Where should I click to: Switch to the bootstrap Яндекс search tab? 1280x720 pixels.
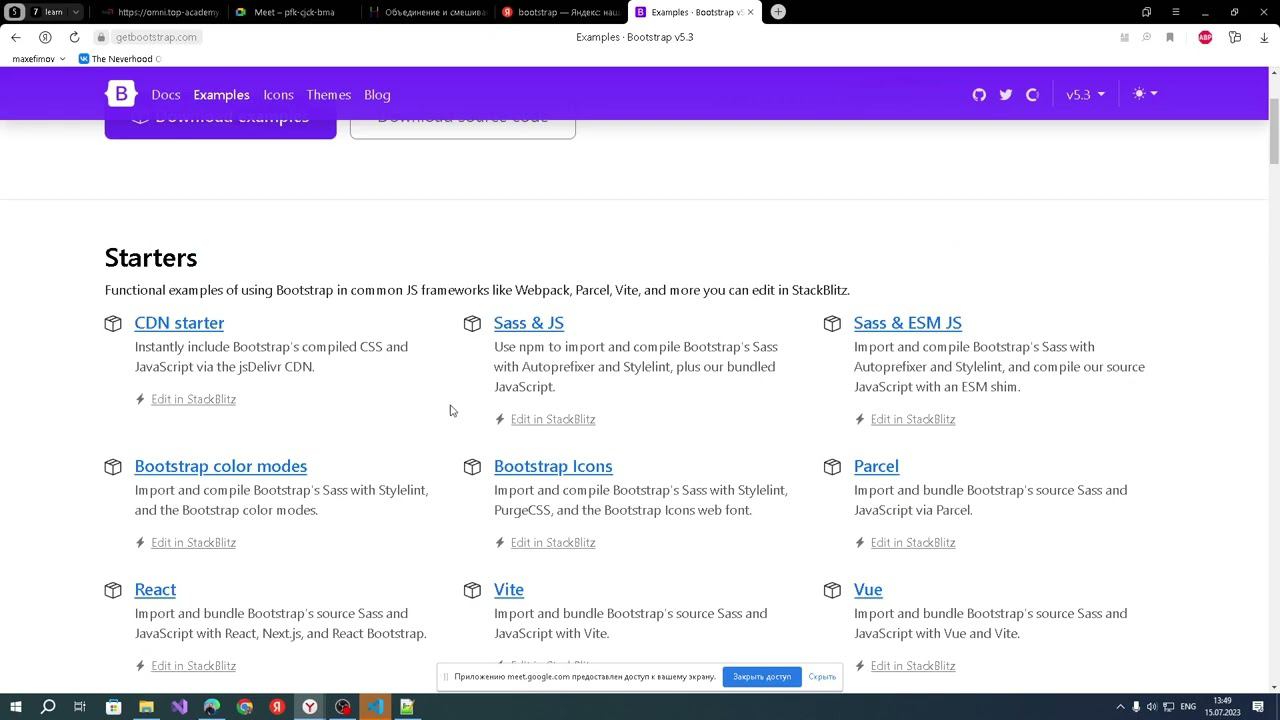pyautogui.click(x=560, y=12)
